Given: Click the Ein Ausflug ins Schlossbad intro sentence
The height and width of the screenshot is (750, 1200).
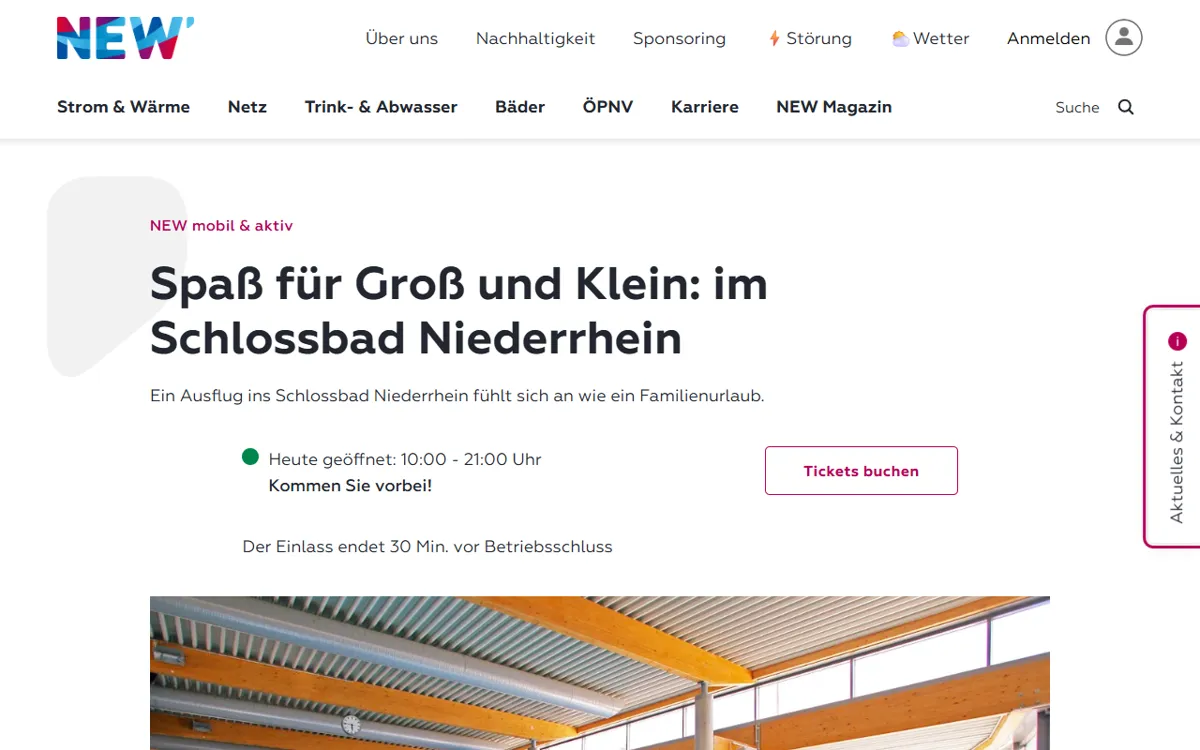Looking at the screenshot, I should (457, 396).
